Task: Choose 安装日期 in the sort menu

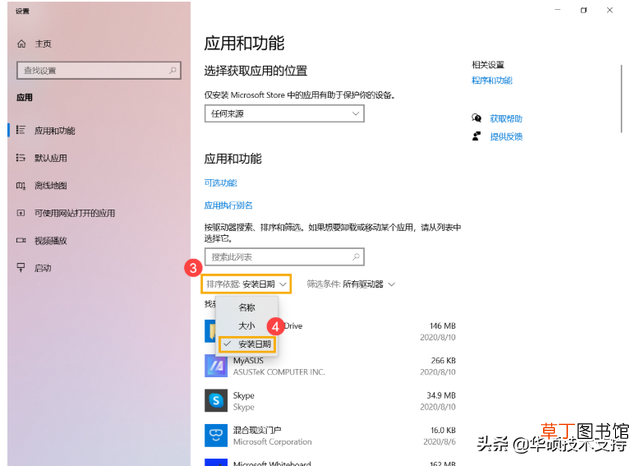Action: click(x=247, y=344)
